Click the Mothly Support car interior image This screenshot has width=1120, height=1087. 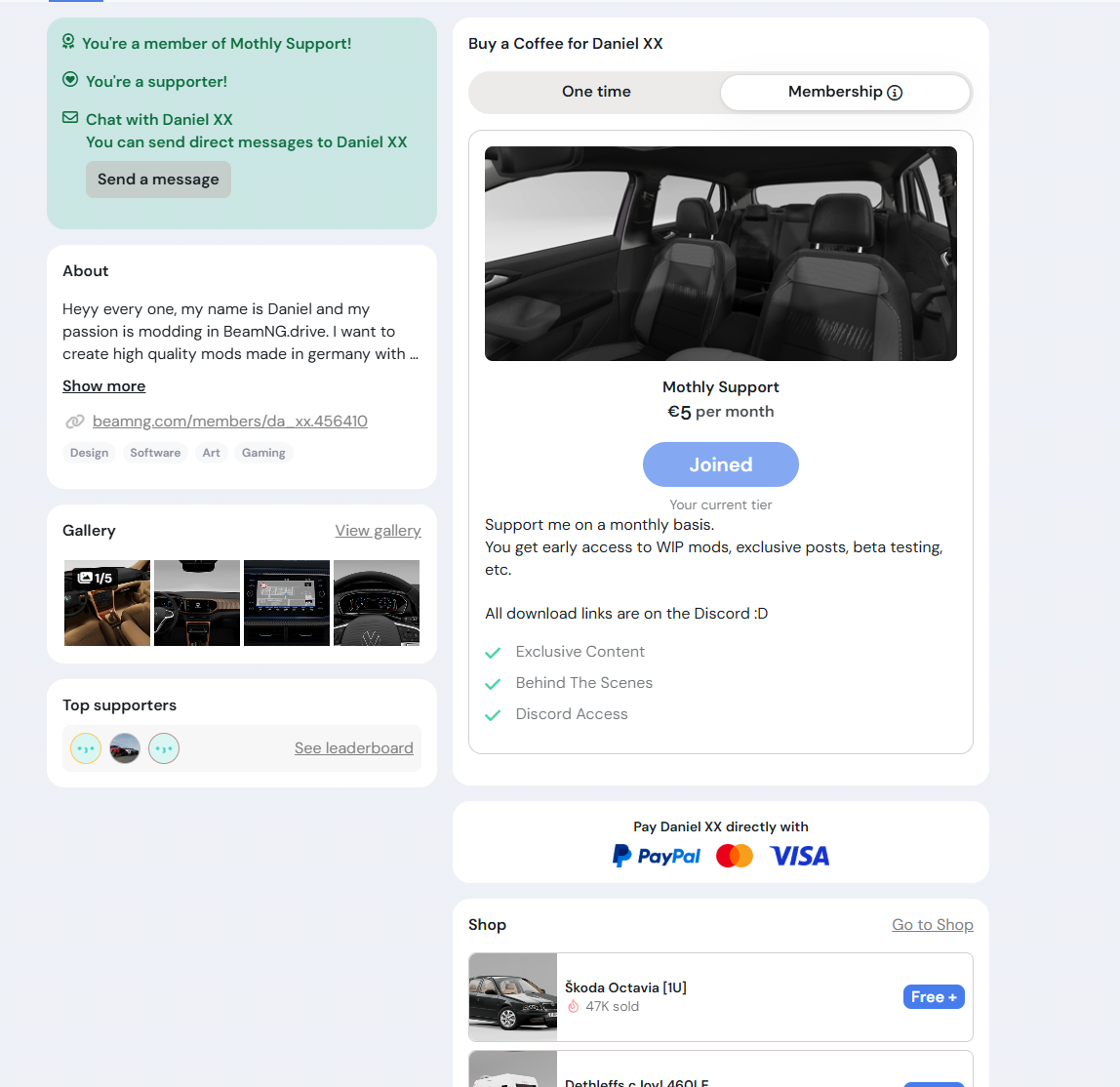[x=721, y=254]
